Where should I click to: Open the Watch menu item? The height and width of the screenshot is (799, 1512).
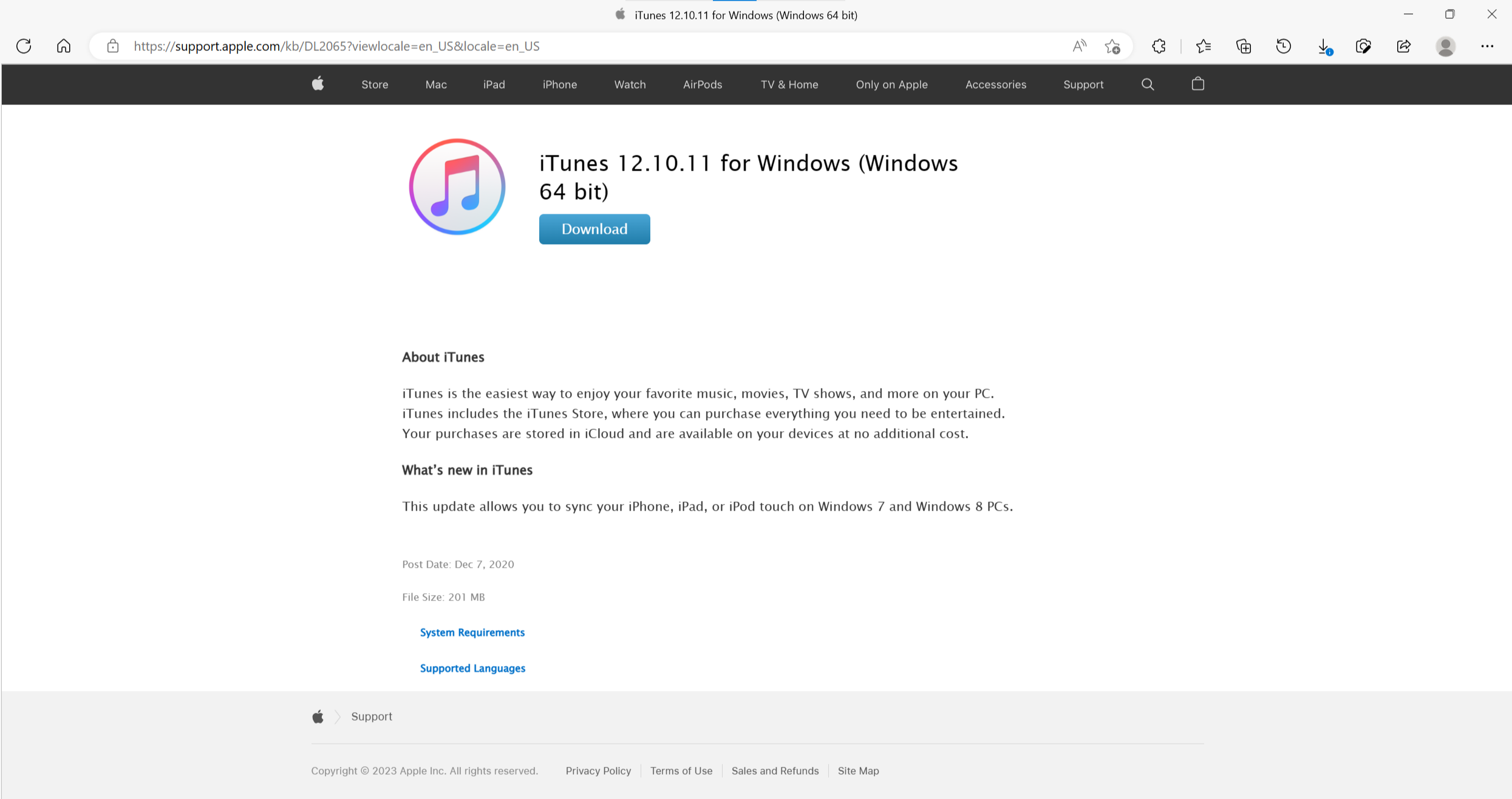[x=630, y=84]
